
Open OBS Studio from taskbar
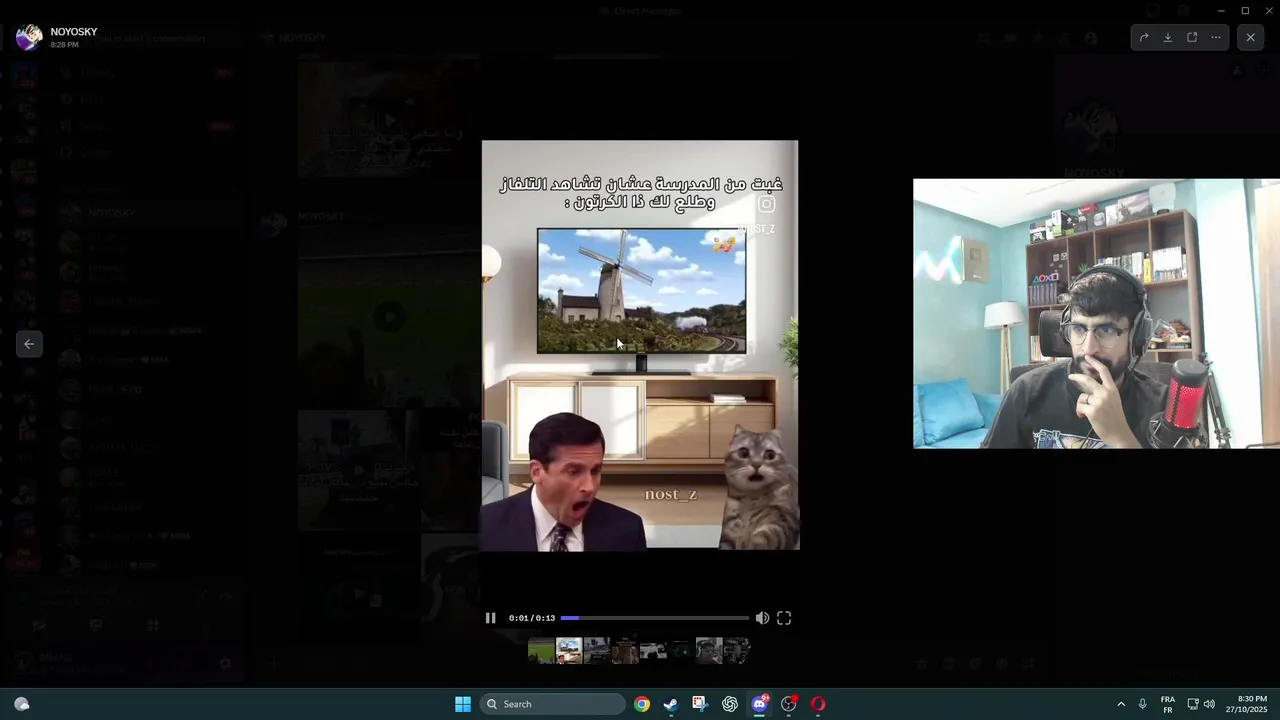click(x=789, y=704)
